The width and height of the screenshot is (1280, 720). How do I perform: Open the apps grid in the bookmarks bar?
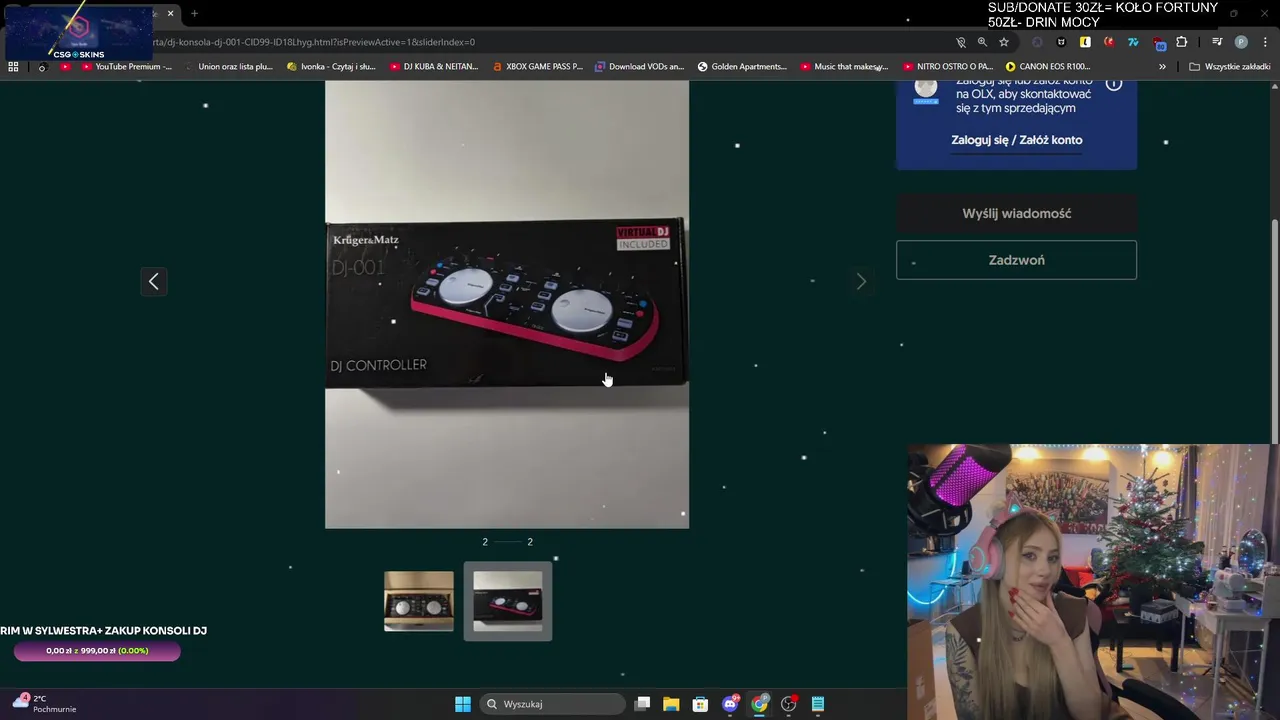(13, 67)
